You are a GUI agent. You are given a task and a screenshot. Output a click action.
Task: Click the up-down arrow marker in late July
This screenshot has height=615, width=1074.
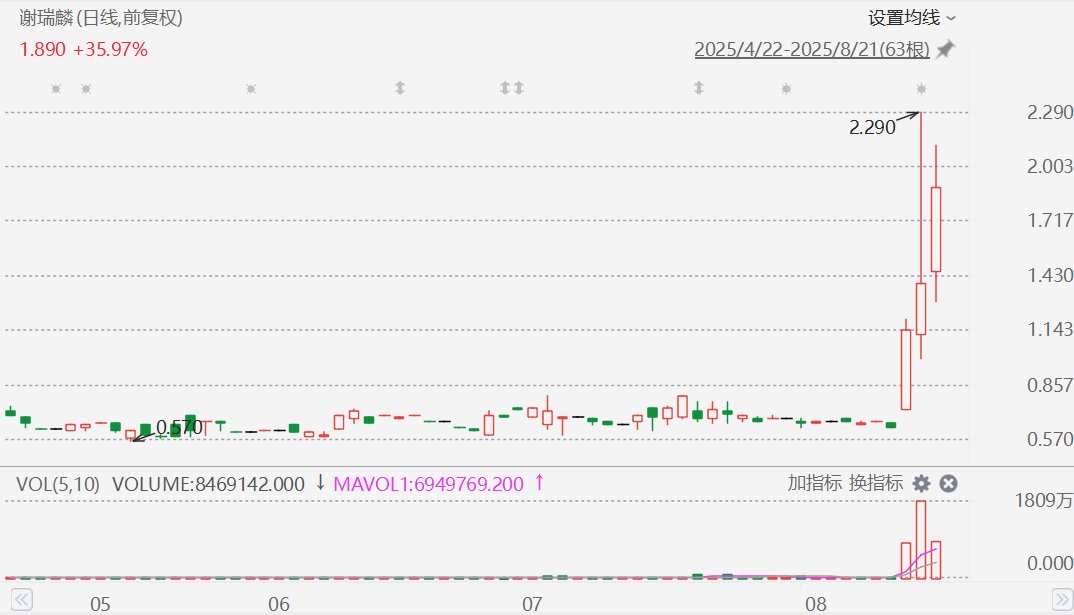click(x=699, y=88)
